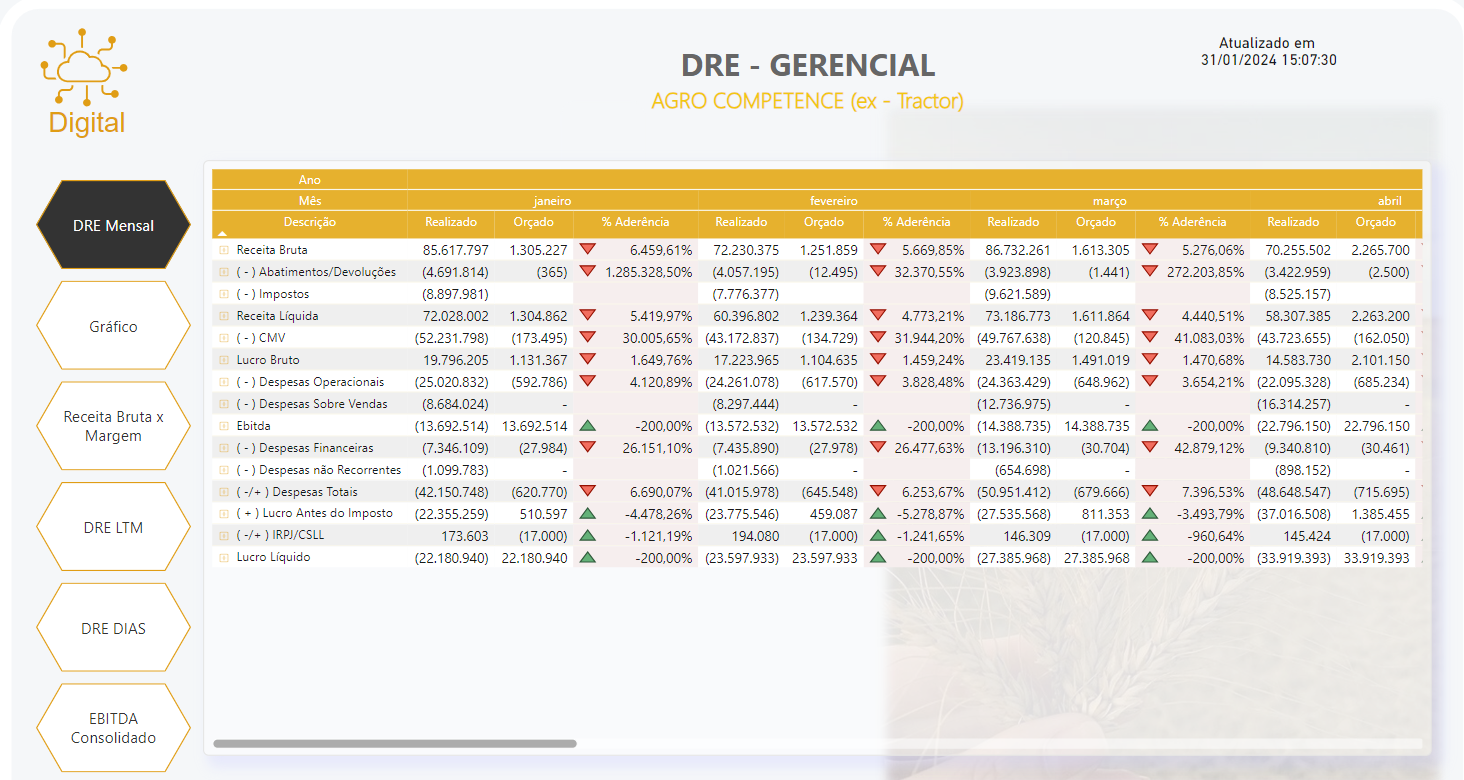Expand the Lucro Antes do Imposto row
The image size is (1464, 780).
click(x=224, y=514)
